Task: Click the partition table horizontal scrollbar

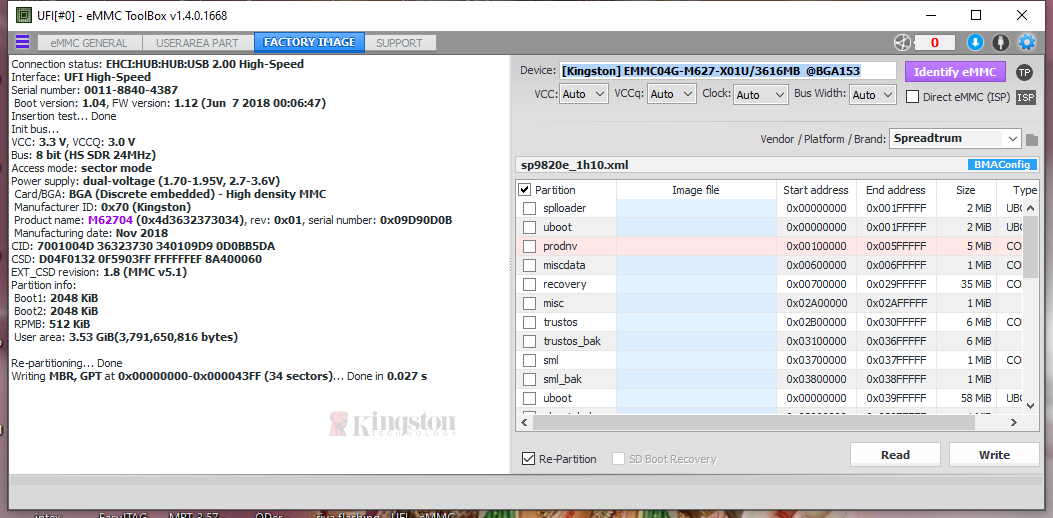Action: pos(753,423)
